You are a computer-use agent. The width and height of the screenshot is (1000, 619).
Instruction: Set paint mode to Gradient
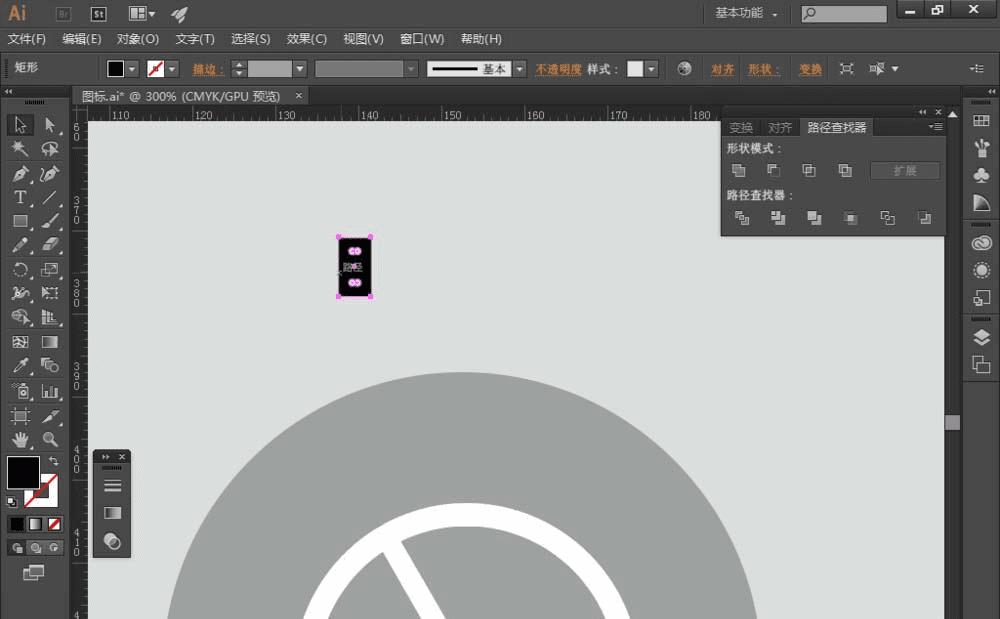[36, 524]
